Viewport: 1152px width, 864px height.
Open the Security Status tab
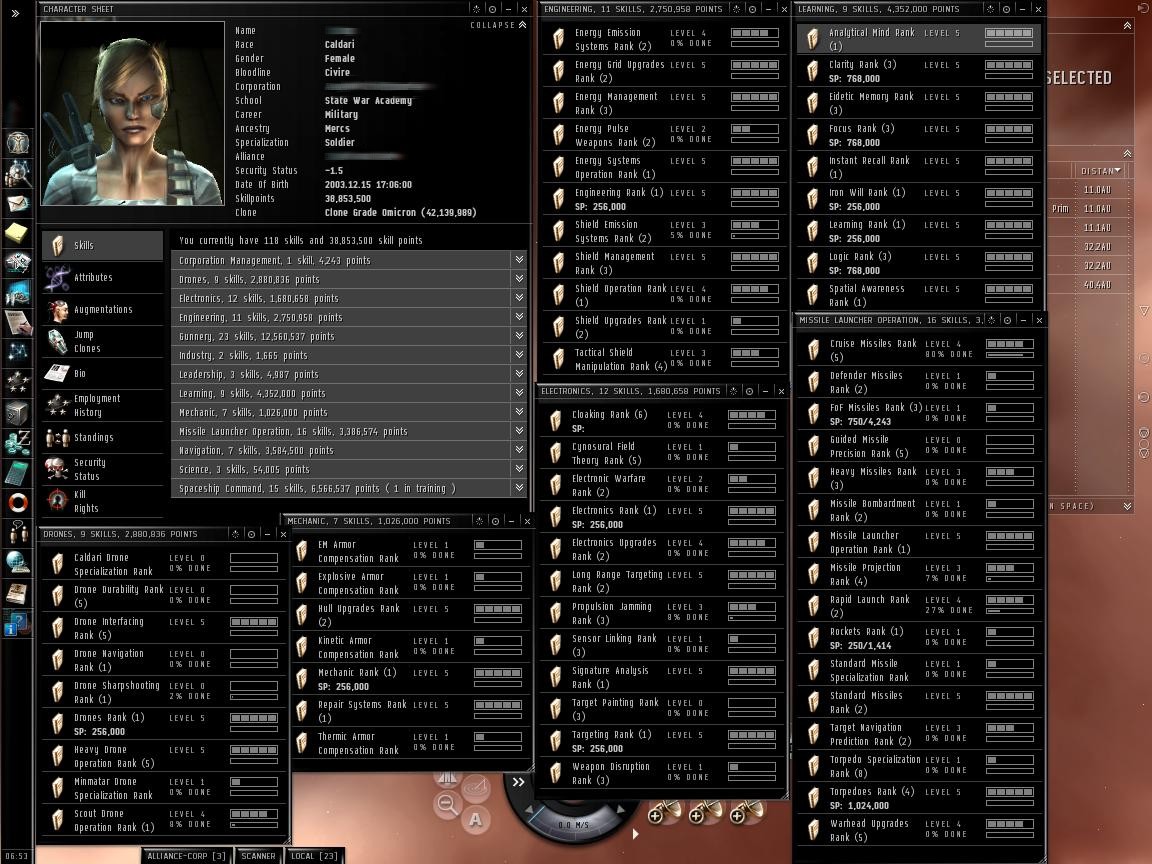click(102, 469)
